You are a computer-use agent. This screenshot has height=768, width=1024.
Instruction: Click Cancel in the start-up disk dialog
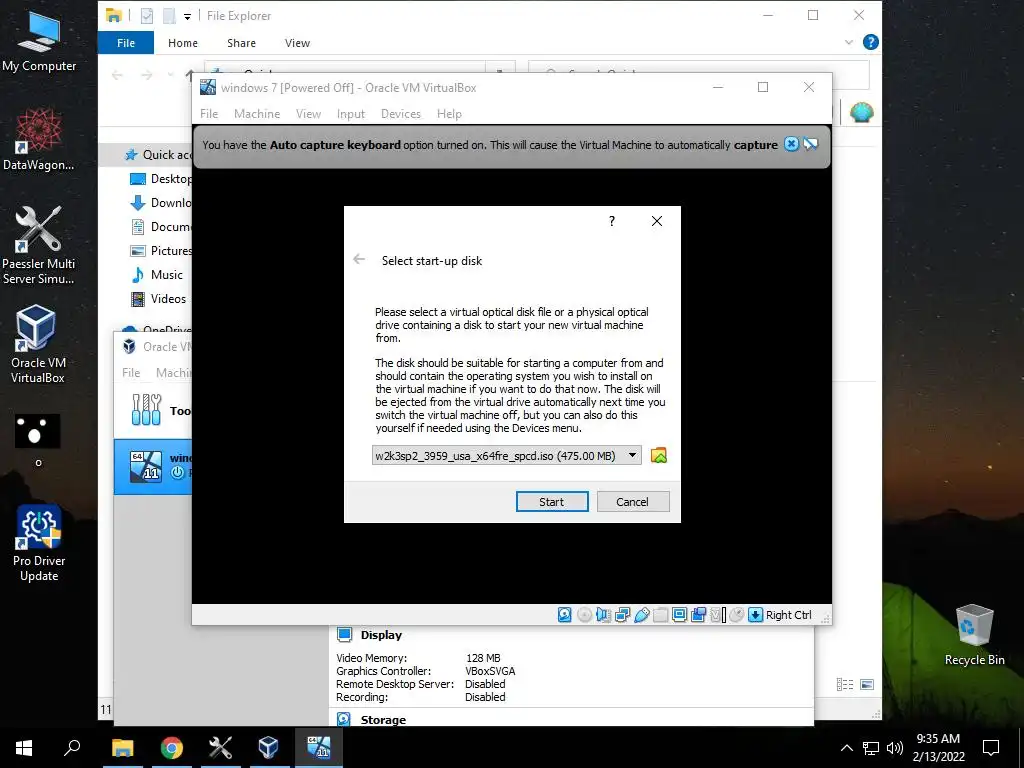coord(633,502)
